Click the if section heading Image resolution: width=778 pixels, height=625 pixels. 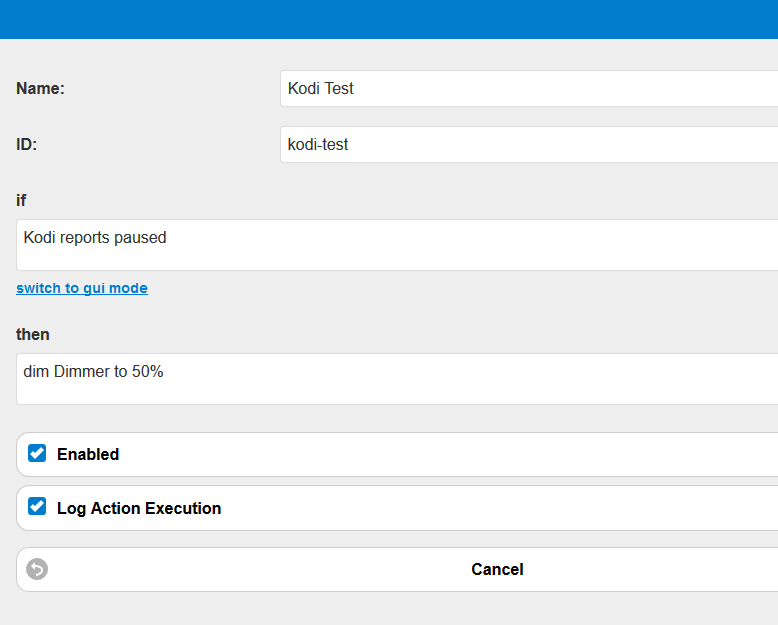[21, 200]
